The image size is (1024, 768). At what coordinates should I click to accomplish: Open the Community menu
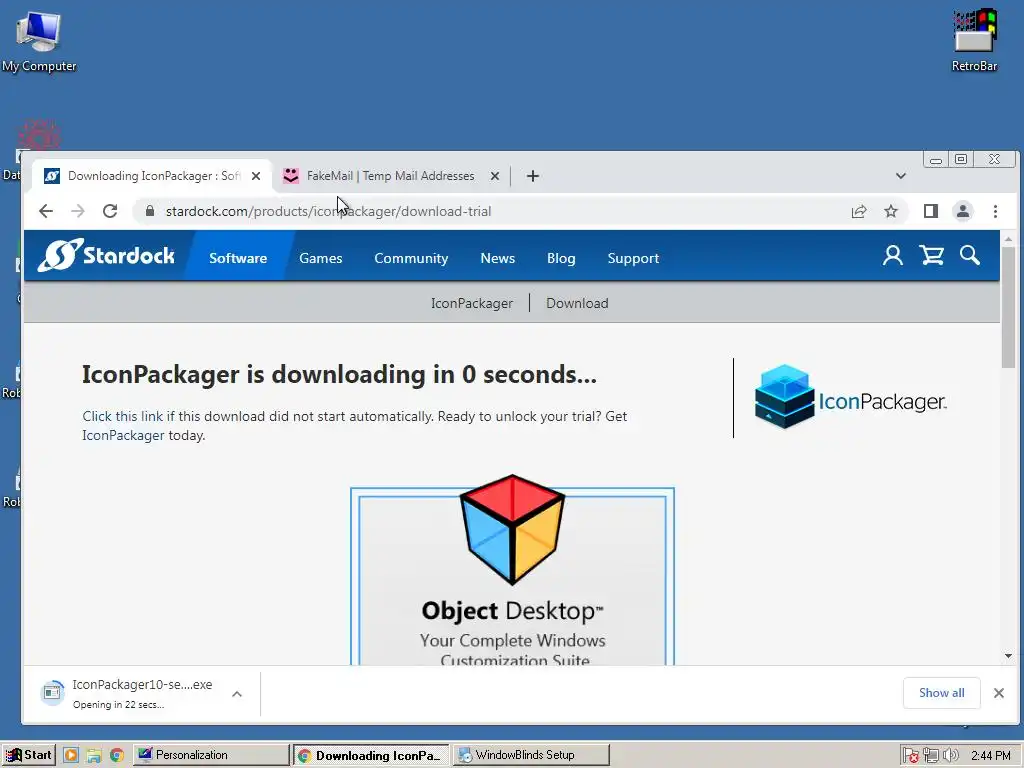(411, 258)
